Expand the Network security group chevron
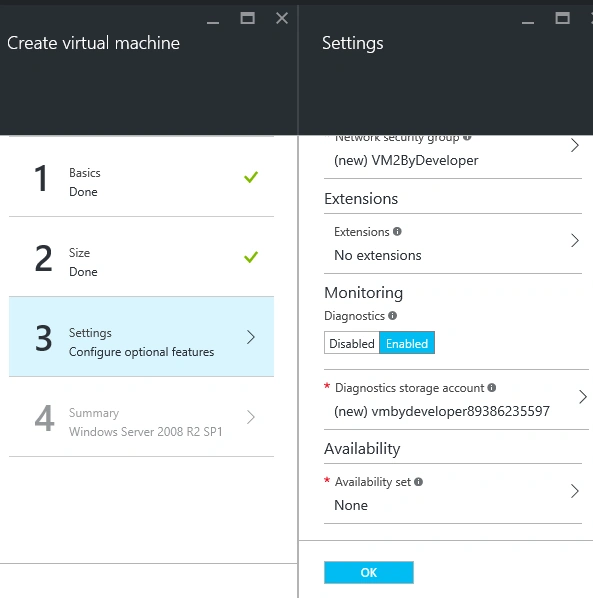The image size is (593, 598). [x=575, y=145]
